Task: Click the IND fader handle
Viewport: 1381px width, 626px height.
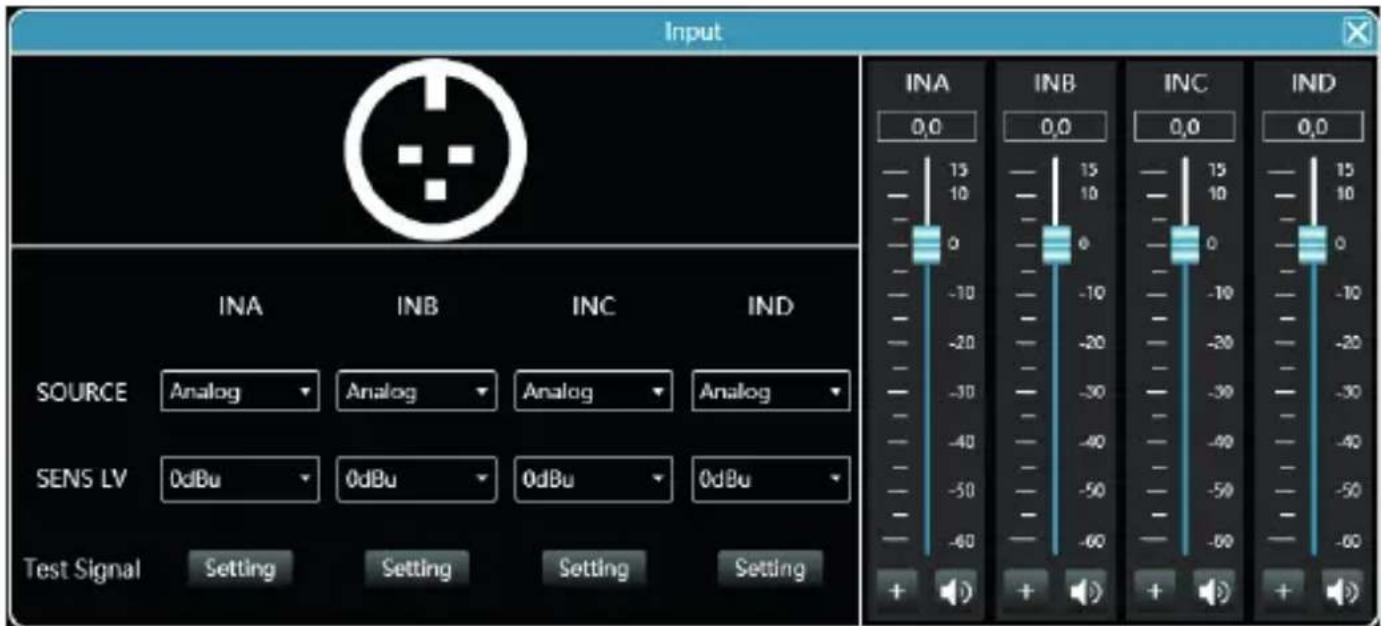Action: pos(1313,245)
